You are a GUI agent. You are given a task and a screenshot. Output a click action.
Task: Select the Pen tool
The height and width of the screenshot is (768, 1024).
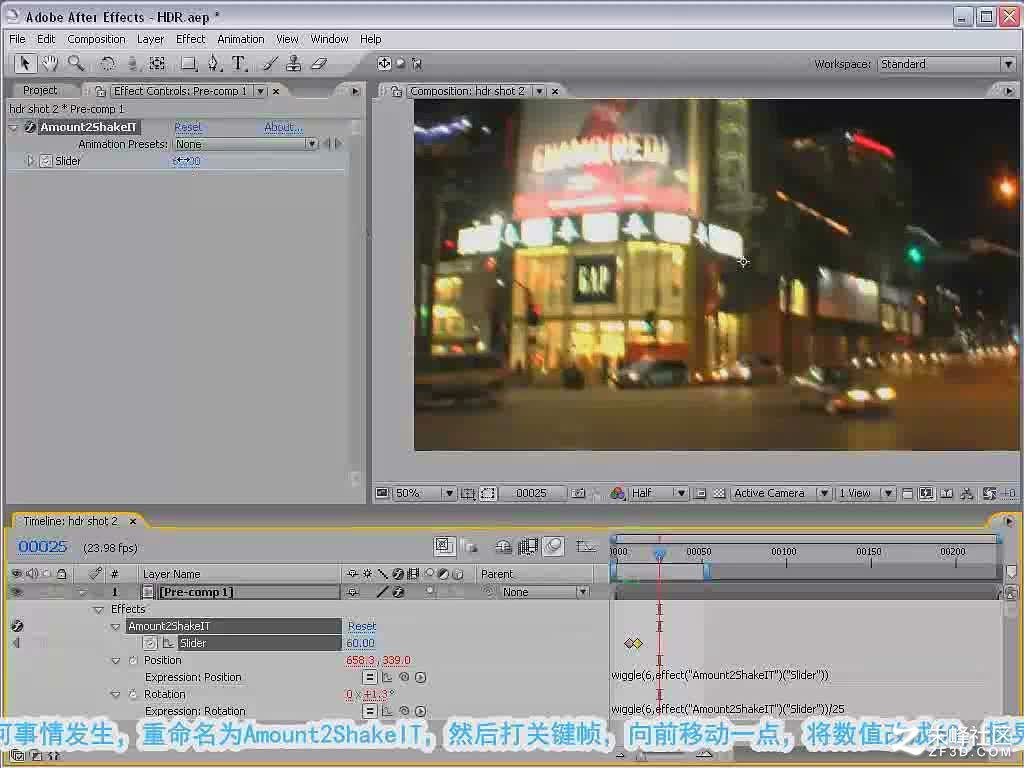214,63
